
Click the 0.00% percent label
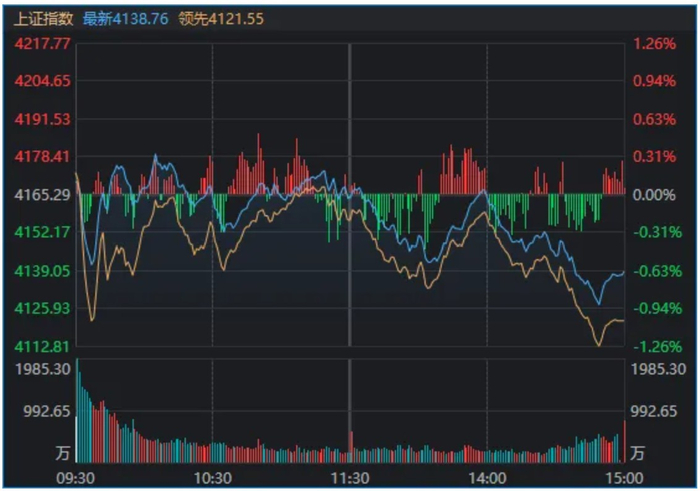(x=654, y=195)
